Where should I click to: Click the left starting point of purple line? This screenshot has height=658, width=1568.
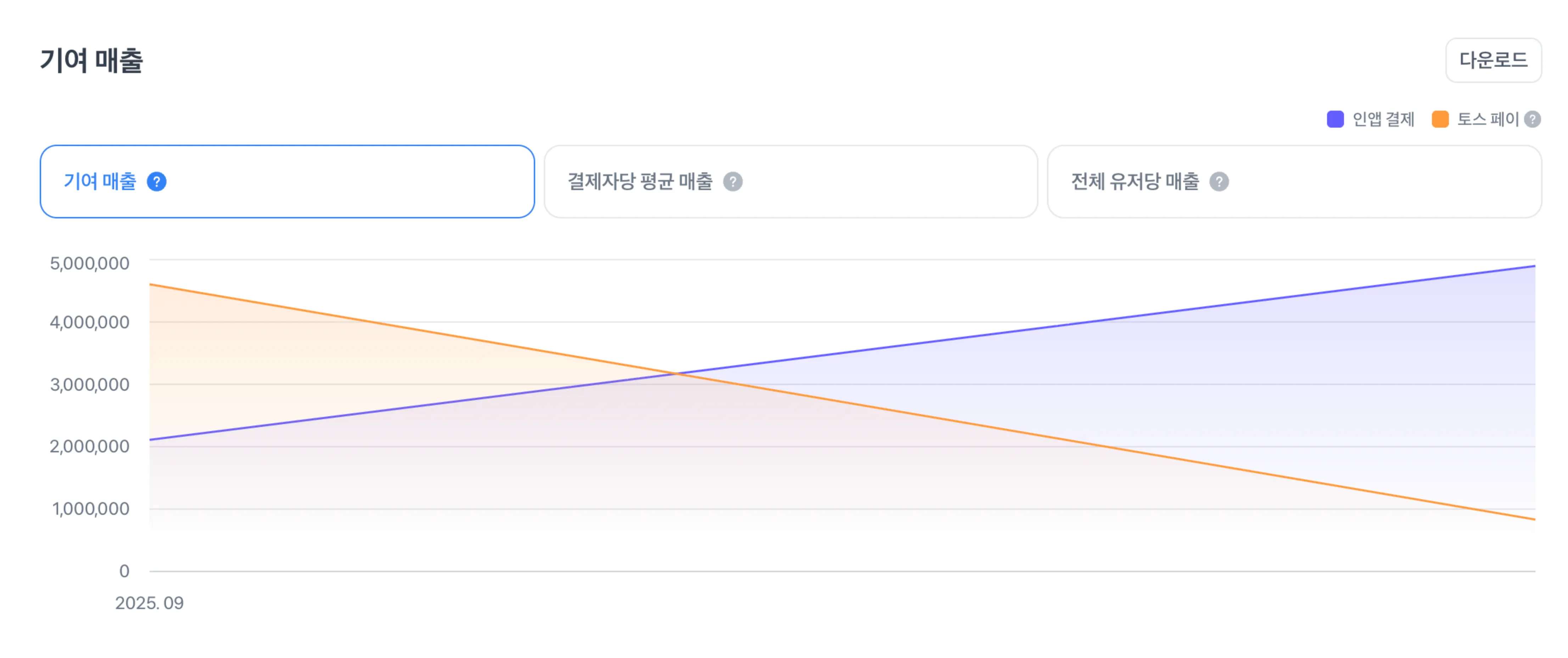pyautogui.click(x=150, y=440)
